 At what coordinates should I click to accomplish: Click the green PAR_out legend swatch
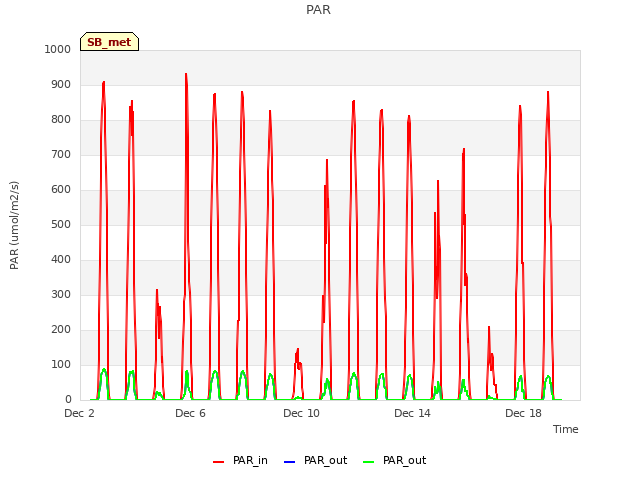368,462
